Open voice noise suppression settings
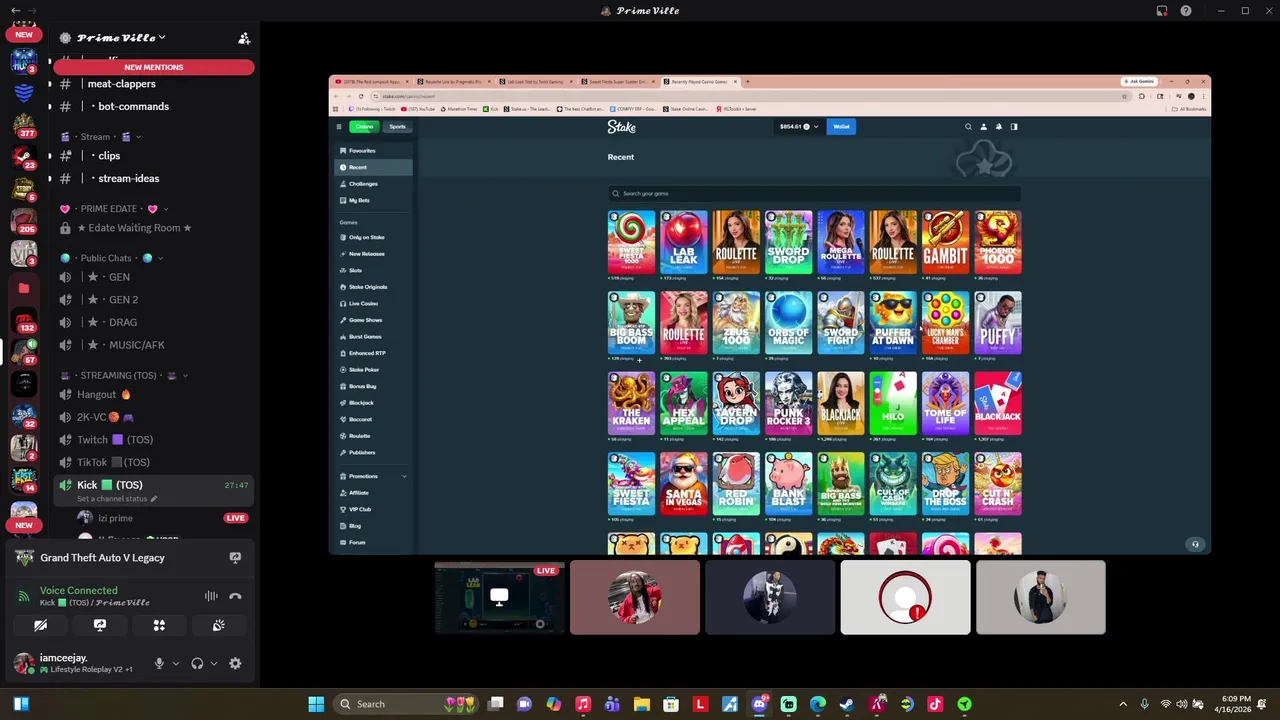The image size is (1280, 720). 211,596
